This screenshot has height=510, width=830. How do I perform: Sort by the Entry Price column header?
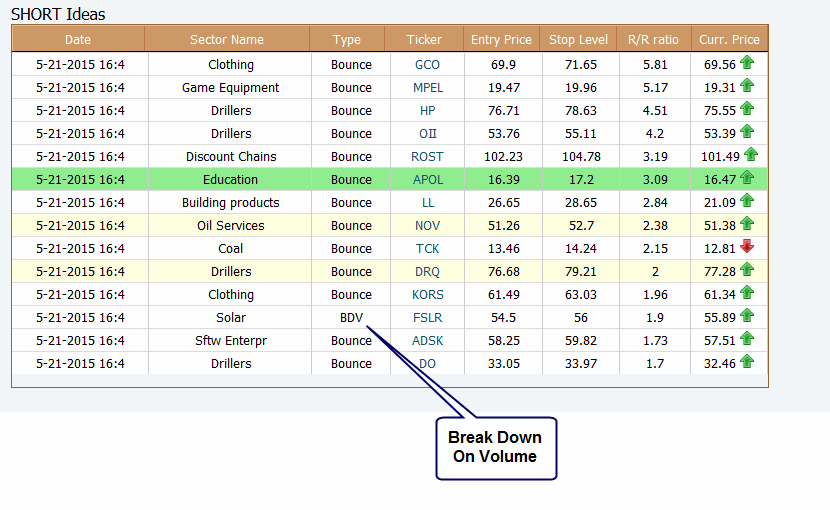pos(501,39)
